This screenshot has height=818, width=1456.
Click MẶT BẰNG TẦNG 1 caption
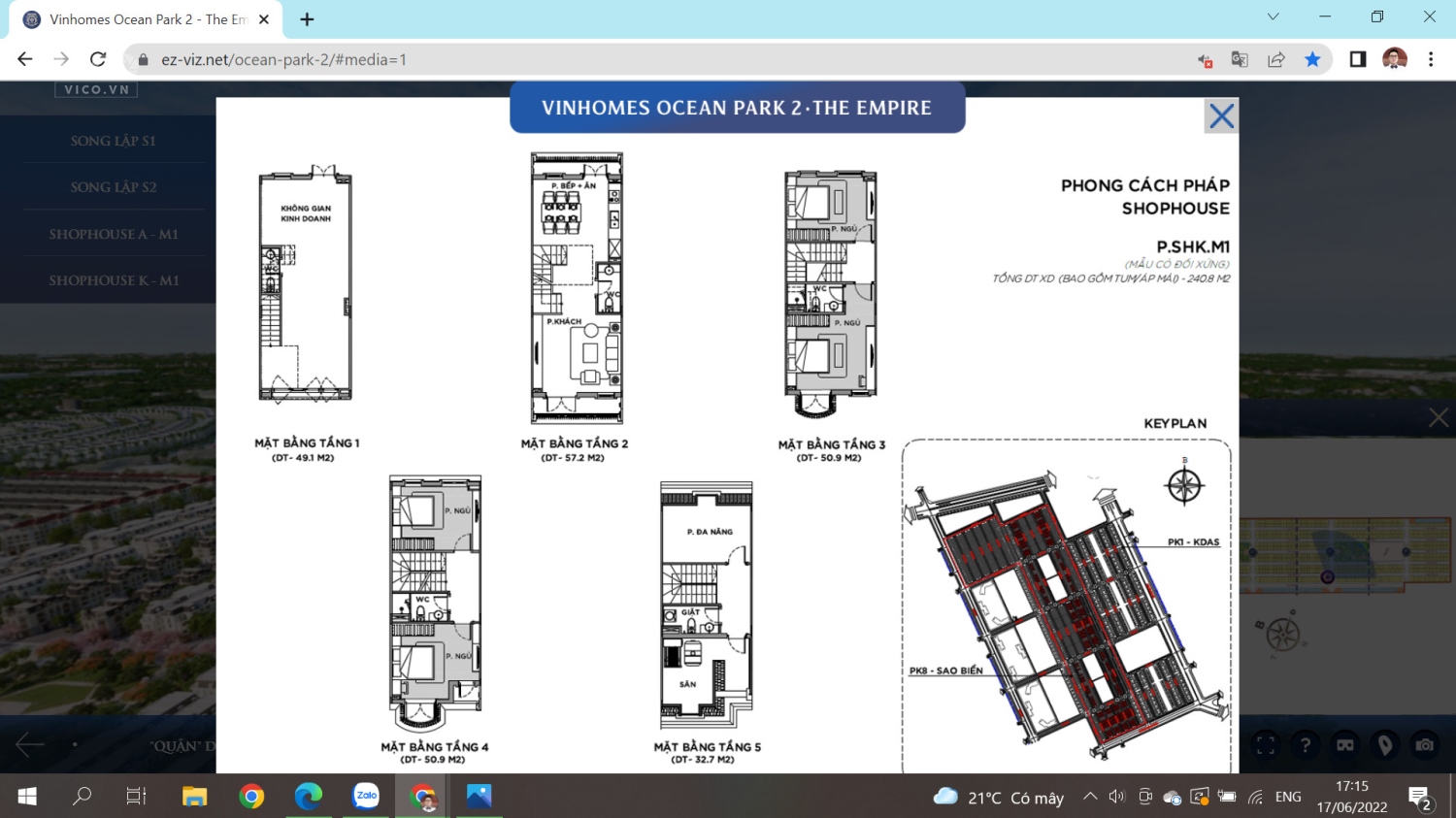307,443
